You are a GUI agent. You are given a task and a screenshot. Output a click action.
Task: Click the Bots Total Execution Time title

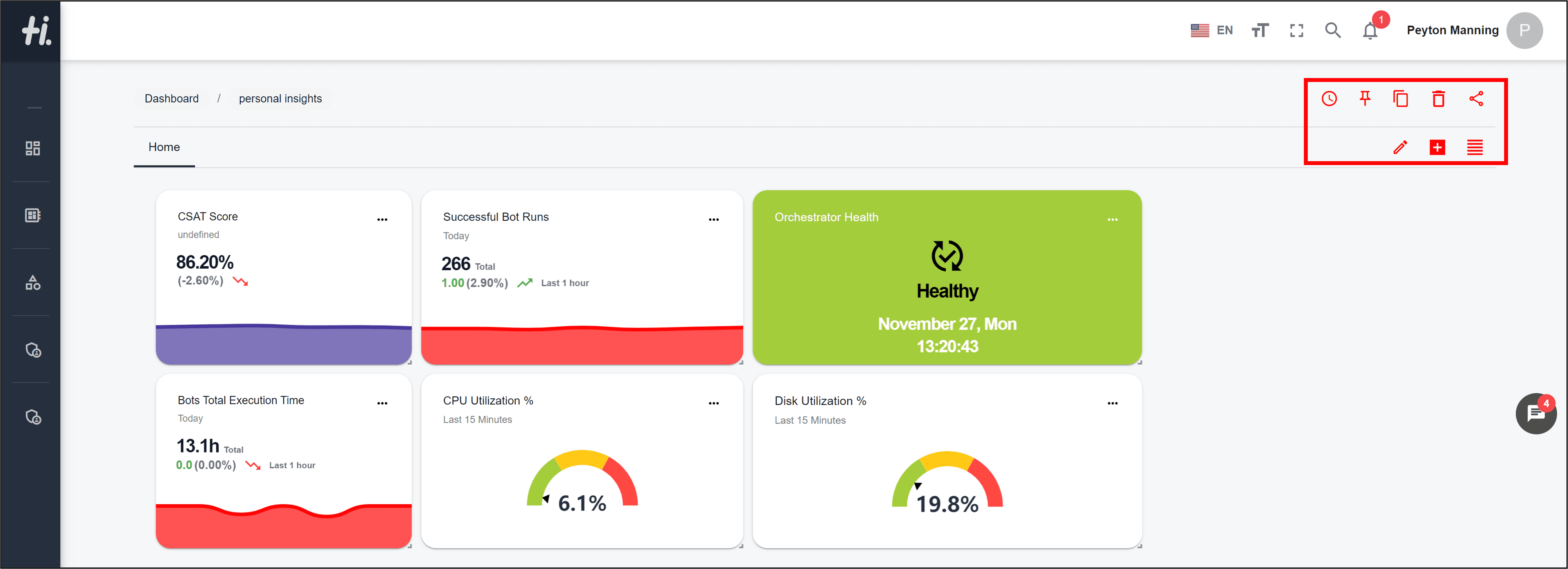[x=241, y=400]
